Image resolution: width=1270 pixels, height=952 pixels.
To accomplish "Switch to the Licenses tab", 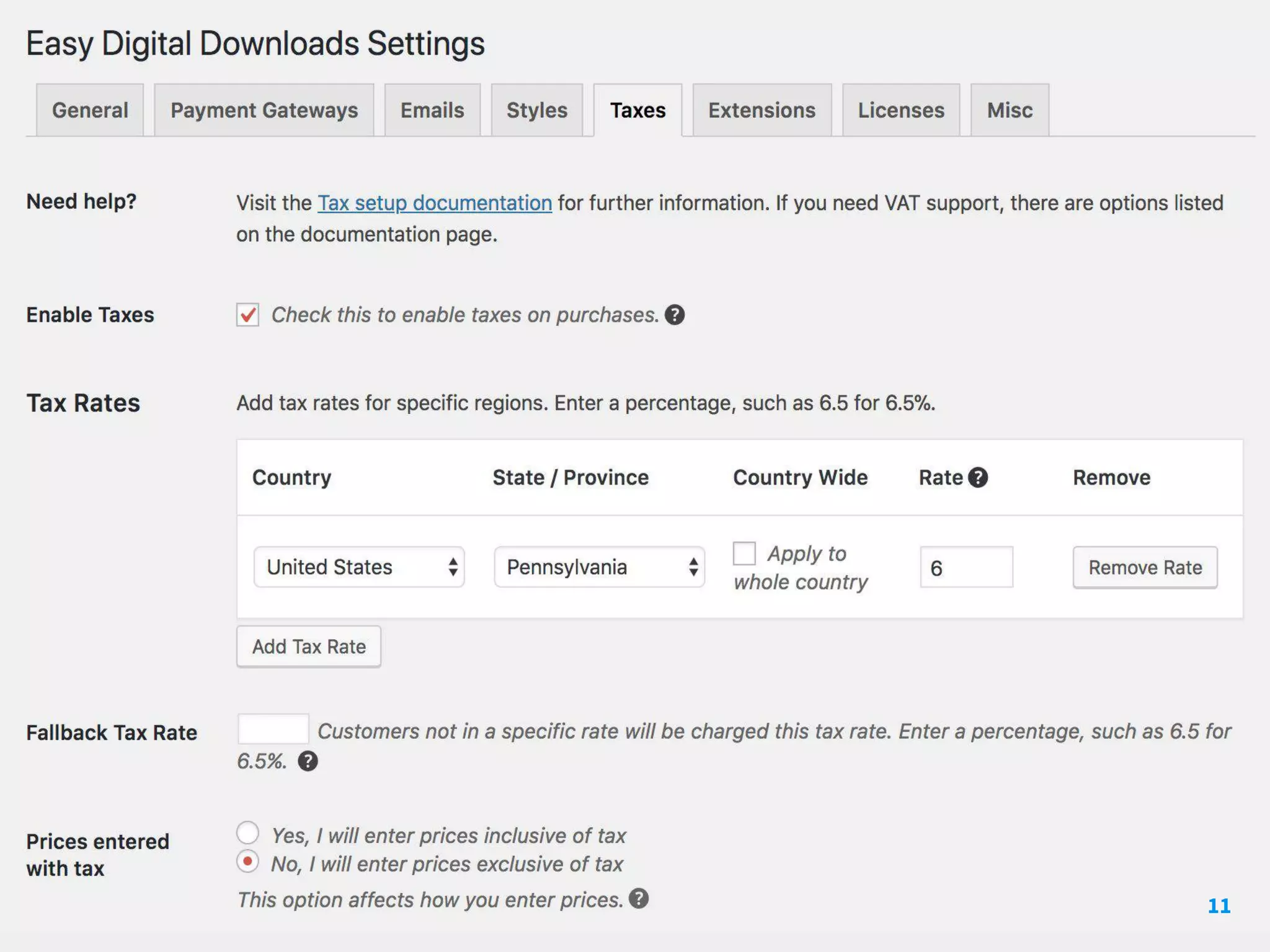I will coord(900,110).
